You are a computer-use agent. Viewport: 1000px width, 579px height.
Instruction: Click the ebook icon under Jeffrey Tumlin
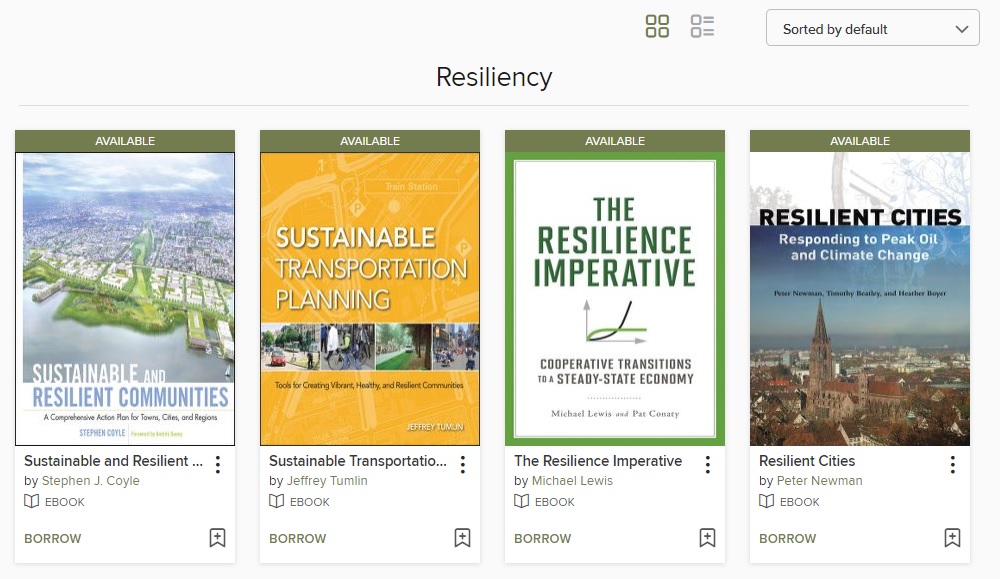point(276,501)
